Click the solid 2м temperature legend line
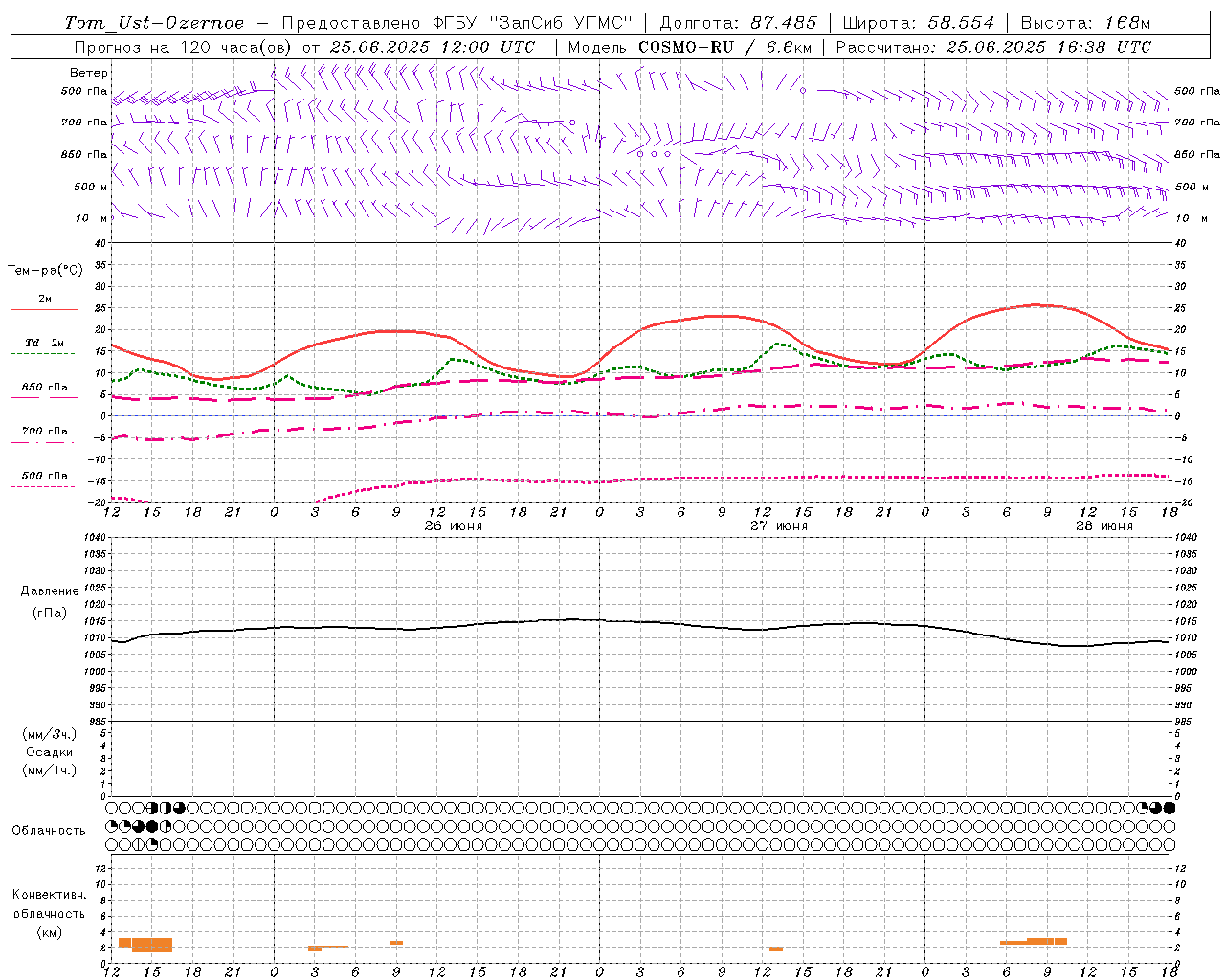The height and width of the screenshot is (980, 1225). click(x=44, y=309)
